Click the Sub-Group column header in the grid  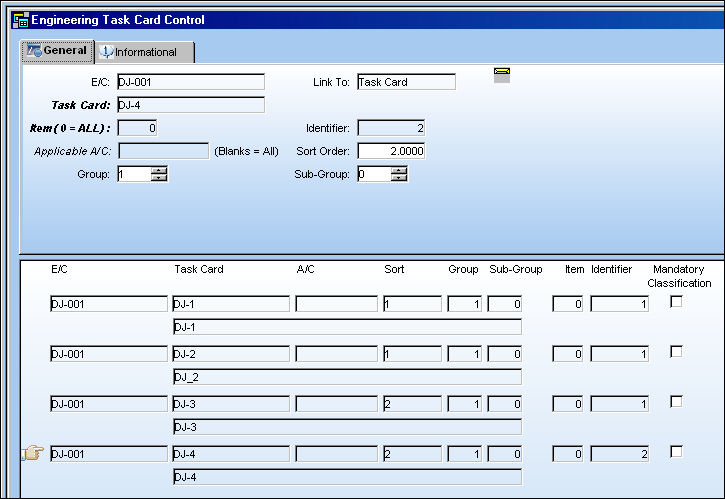[x=516, y=269]
